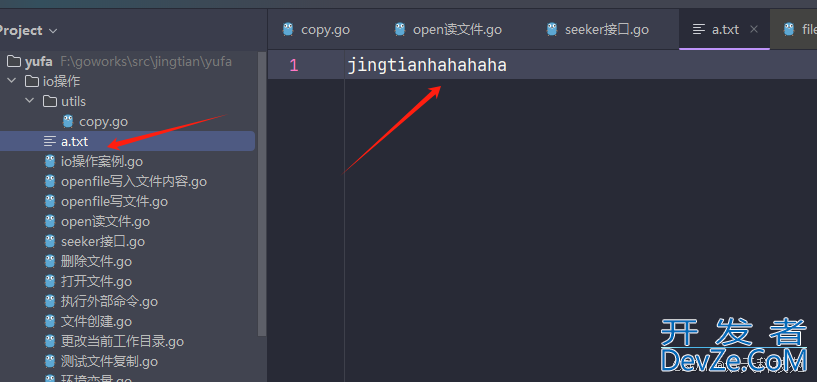Image resolution: width=817 pixels, height=382 pixels.
Task: Open seeker接口.go from the tree
Action: [103, 241]
